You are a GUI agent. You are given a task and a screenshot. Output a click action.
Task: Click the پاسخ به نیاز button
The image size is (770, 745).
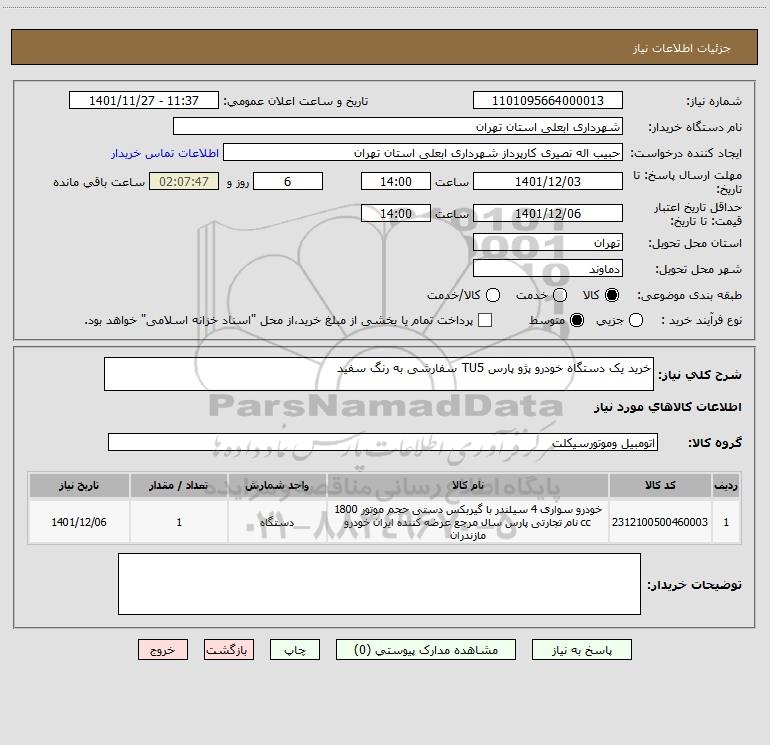pos(582,650)
